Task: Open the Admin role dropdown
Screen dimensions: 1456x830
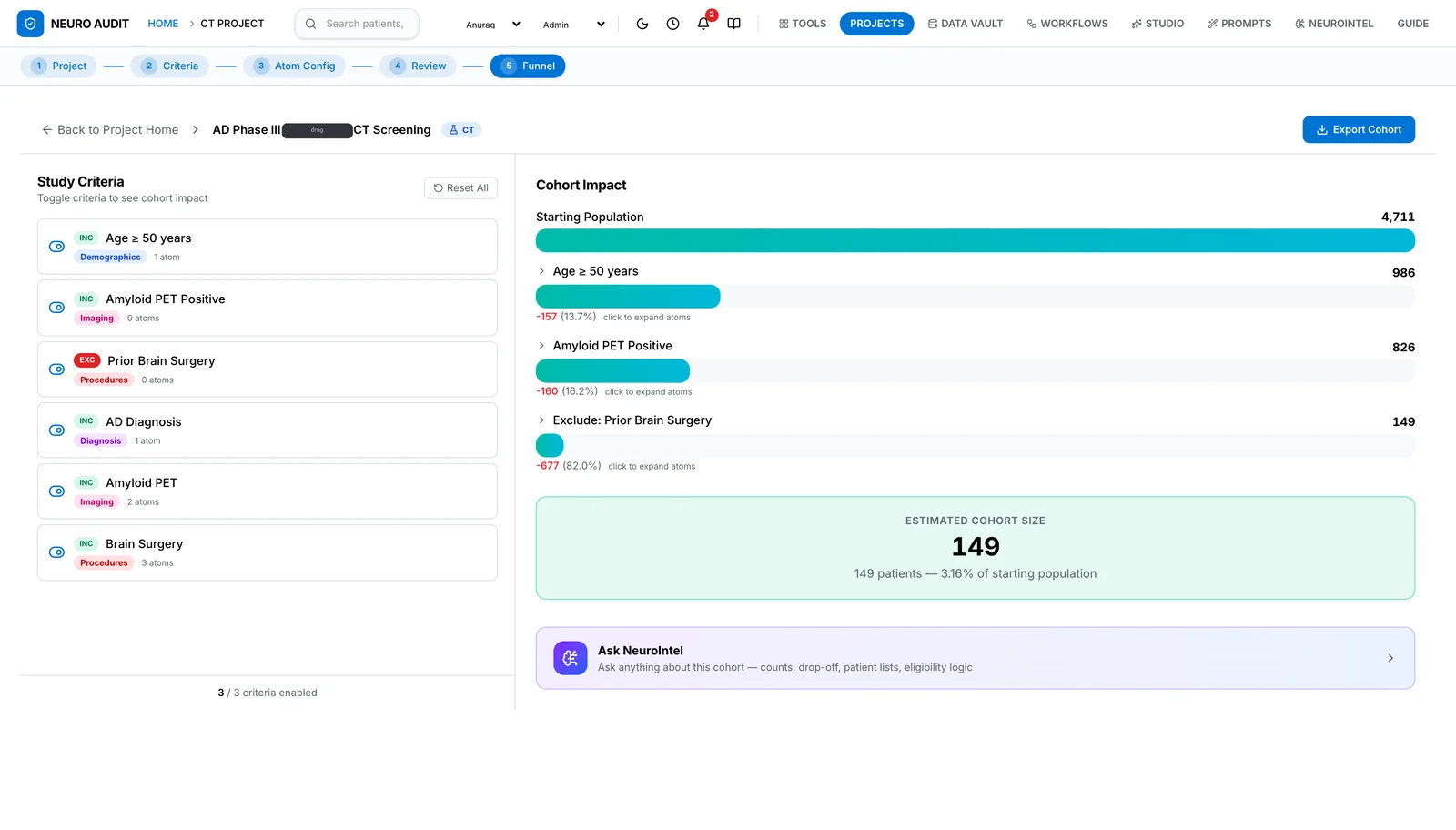Action: (573, 25)
